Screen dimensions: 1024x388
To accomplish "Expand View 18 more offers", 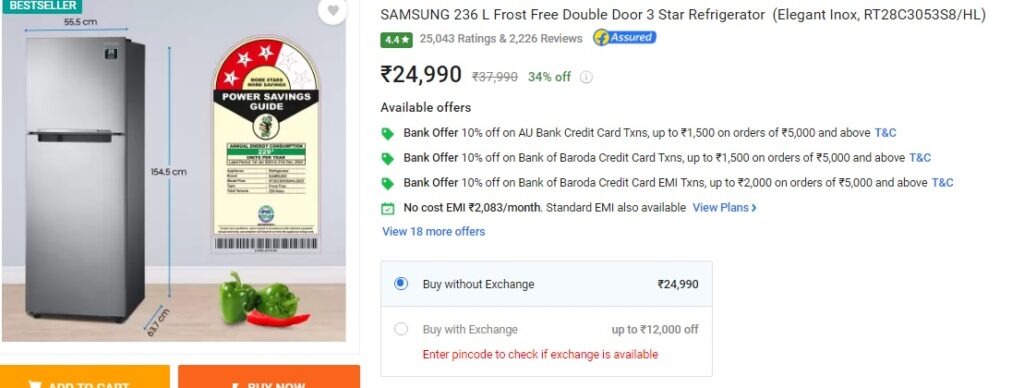I will pyautogui.click(x=434, y=231).
